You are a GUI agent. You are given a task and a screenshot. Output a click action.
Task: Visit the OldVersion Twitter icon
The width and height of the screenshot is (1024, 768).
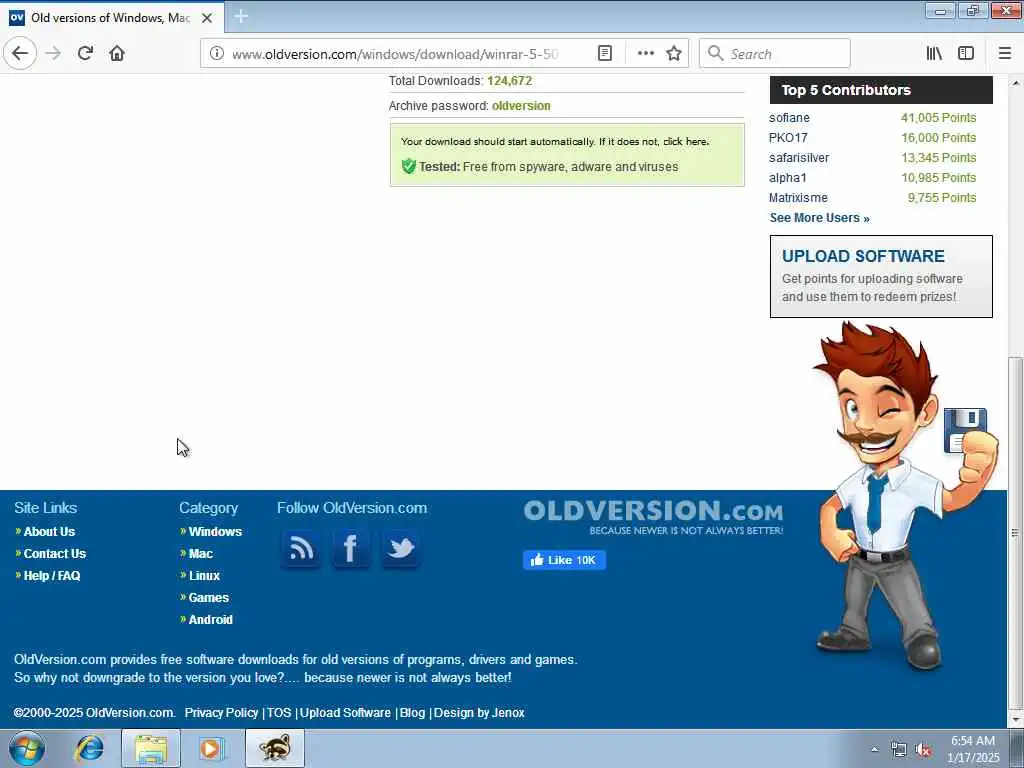[x=400, y=548]
